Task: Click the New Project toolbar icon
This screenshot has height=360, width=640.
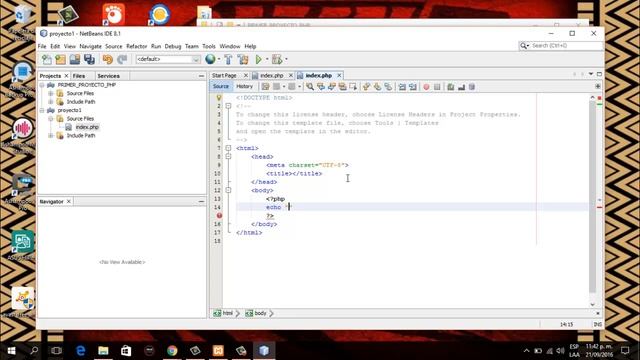Action: [60, 60]
